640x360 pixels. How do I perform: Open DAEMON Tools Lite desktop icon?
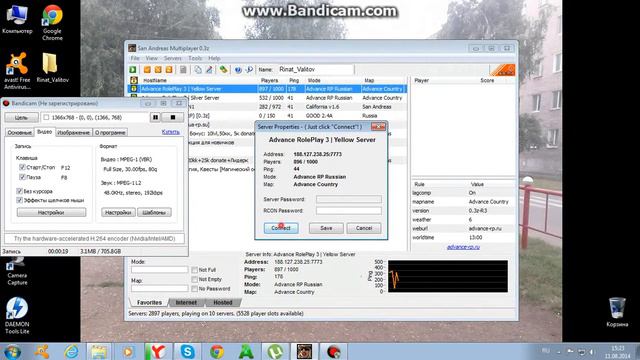click(17, 315)
